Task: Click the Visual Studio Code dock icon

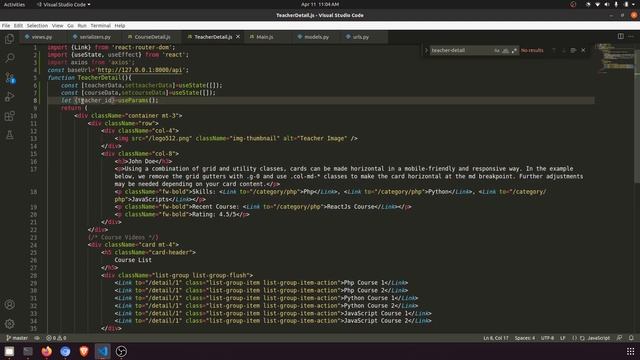Action: 102,351
